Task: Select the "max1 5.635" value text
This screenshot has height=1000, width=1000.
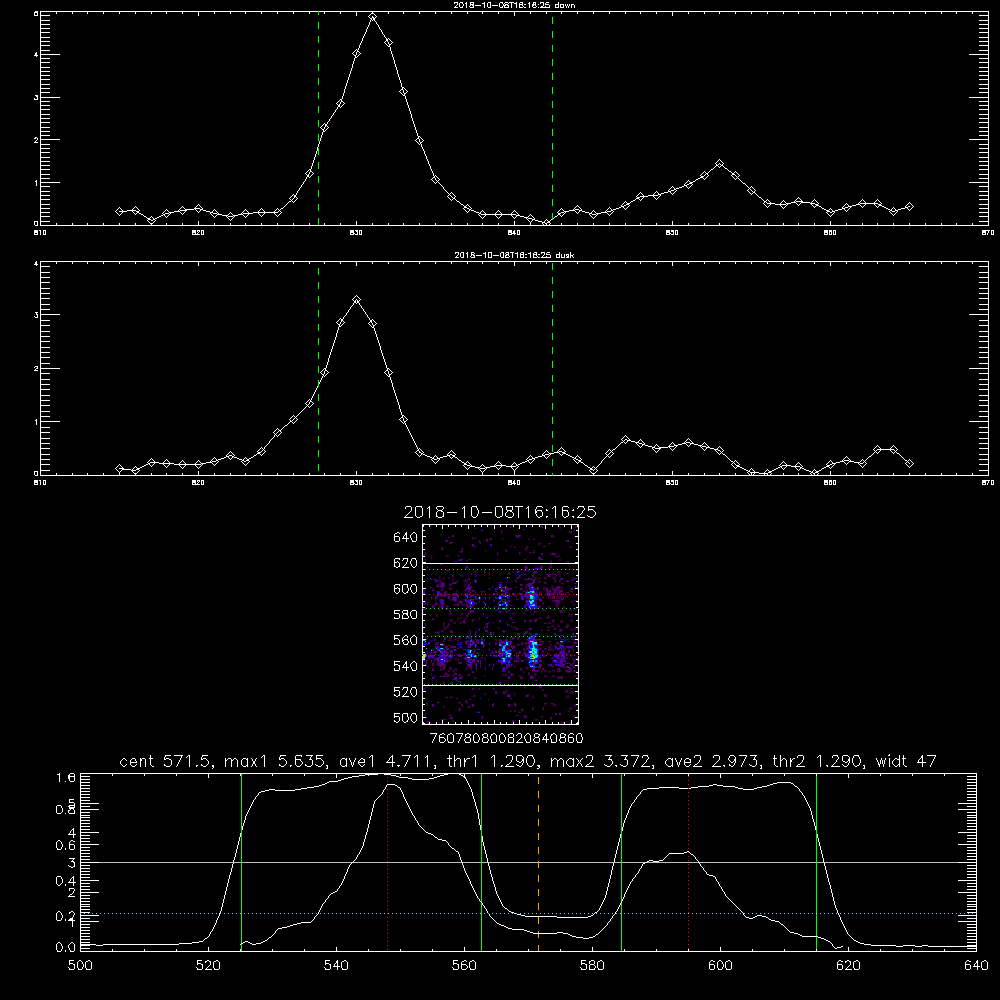Action: coord(272,761)
